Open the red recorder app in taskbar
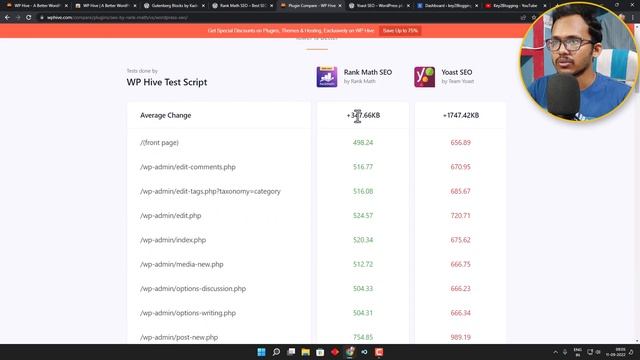The image size is (640, 360). pos(379,352)
